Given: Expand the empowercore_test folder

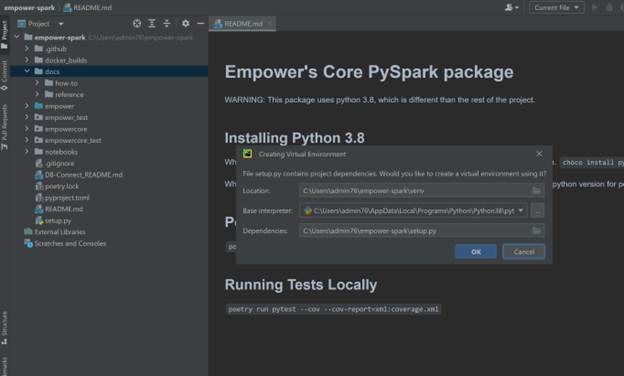Looking at the screenshot, I should click(27, 140).
